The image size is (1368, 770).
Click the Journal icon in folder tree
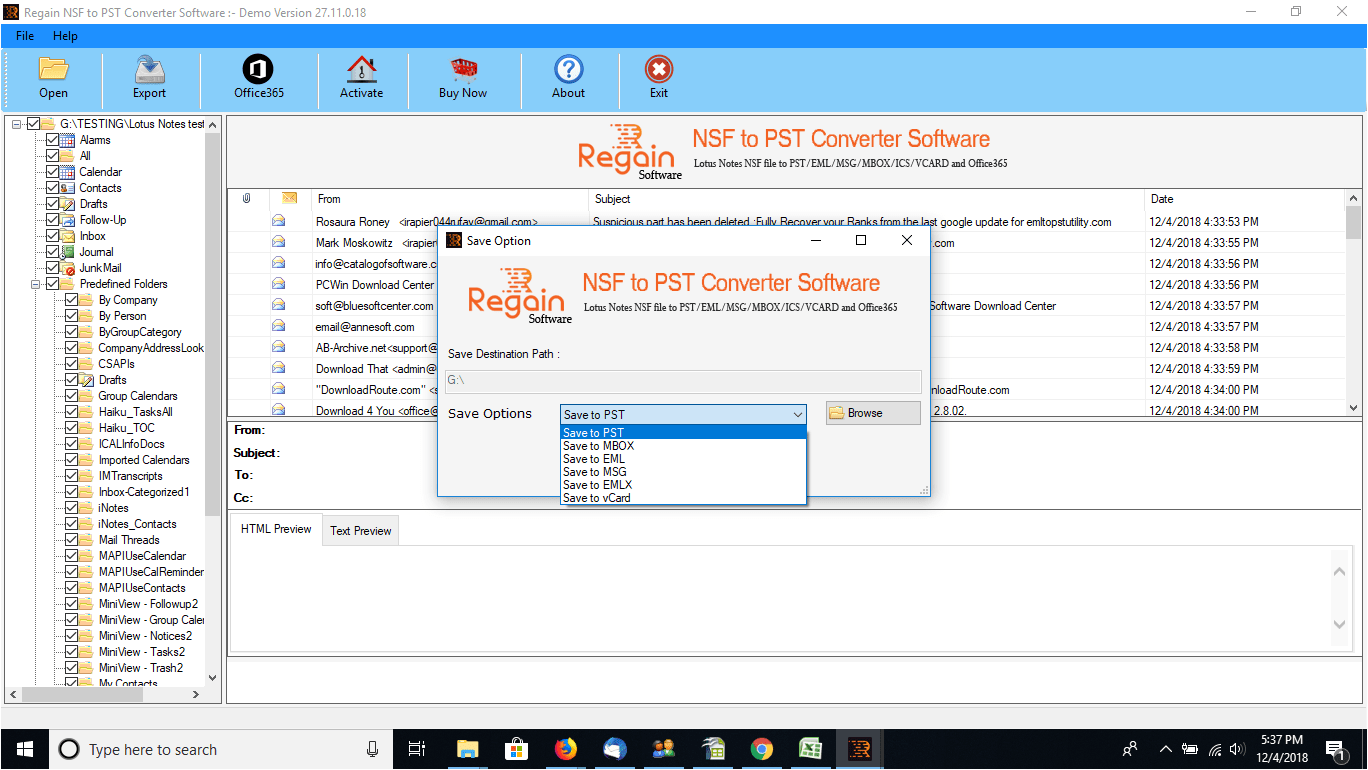tap(68, 252)
